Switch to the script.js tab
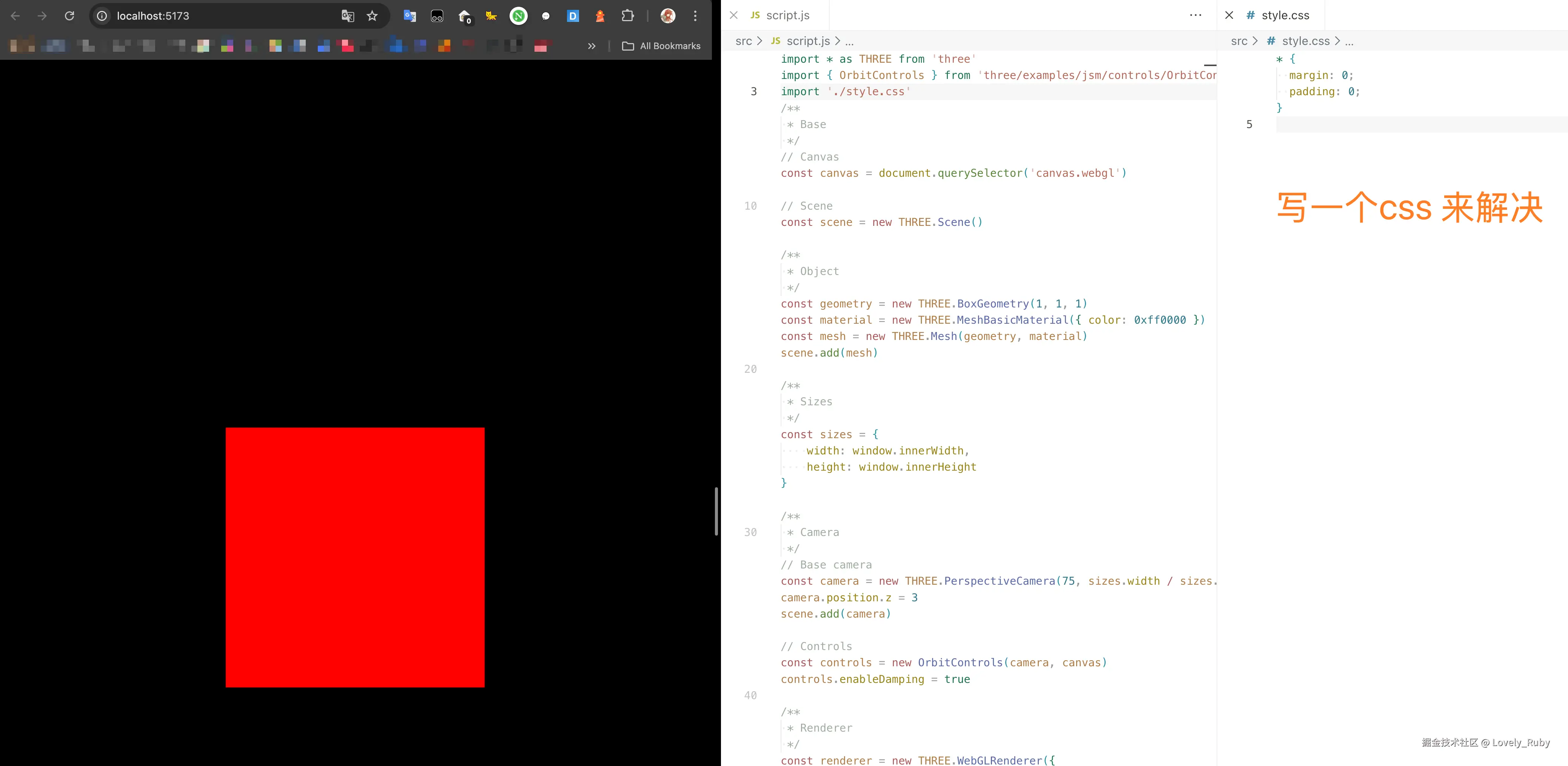The height and width of the screenshot is (766, 1568). [x=787, y=15]
